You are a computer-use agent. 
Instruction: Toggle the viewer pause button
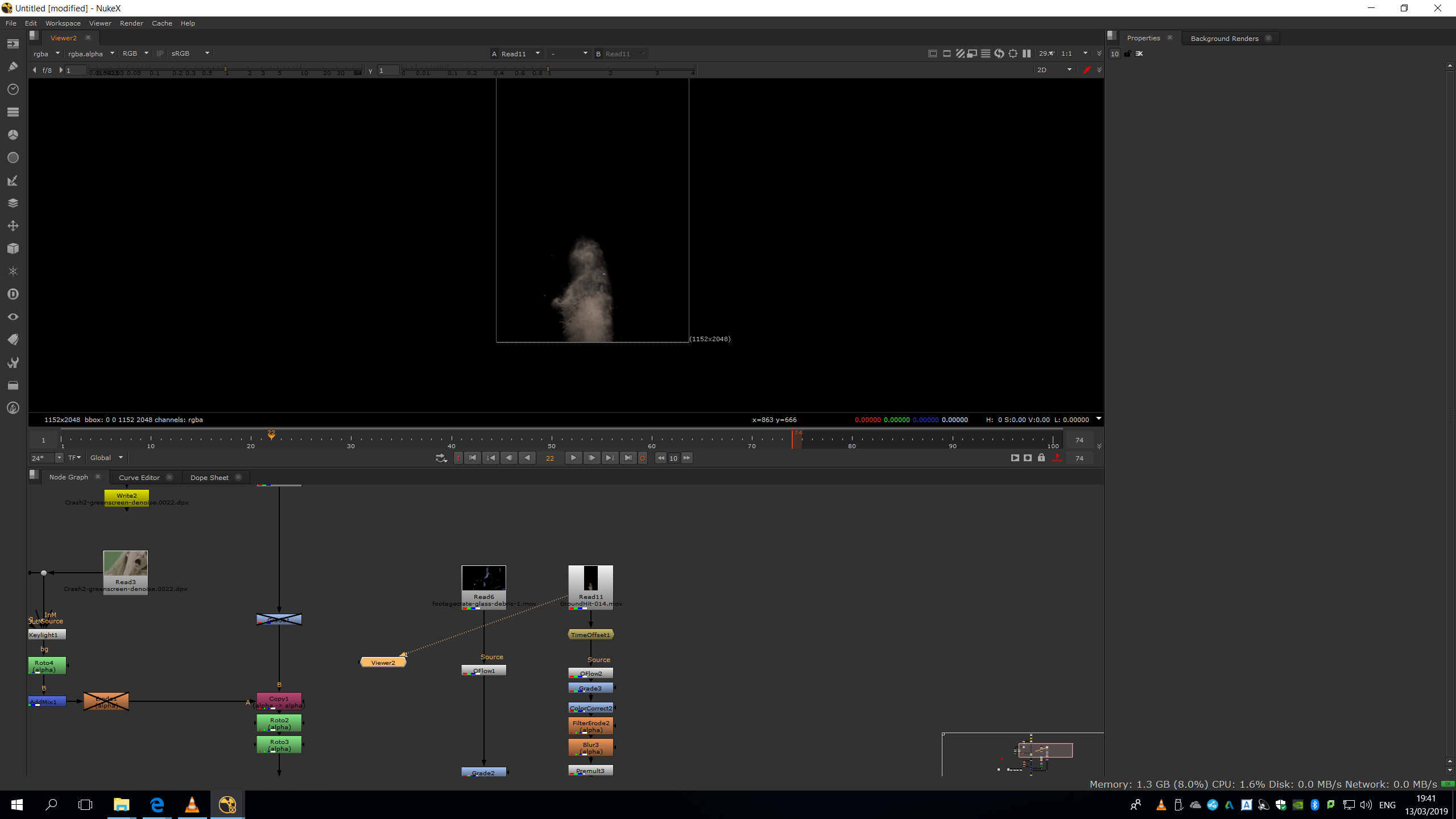tap(1026, 53)
